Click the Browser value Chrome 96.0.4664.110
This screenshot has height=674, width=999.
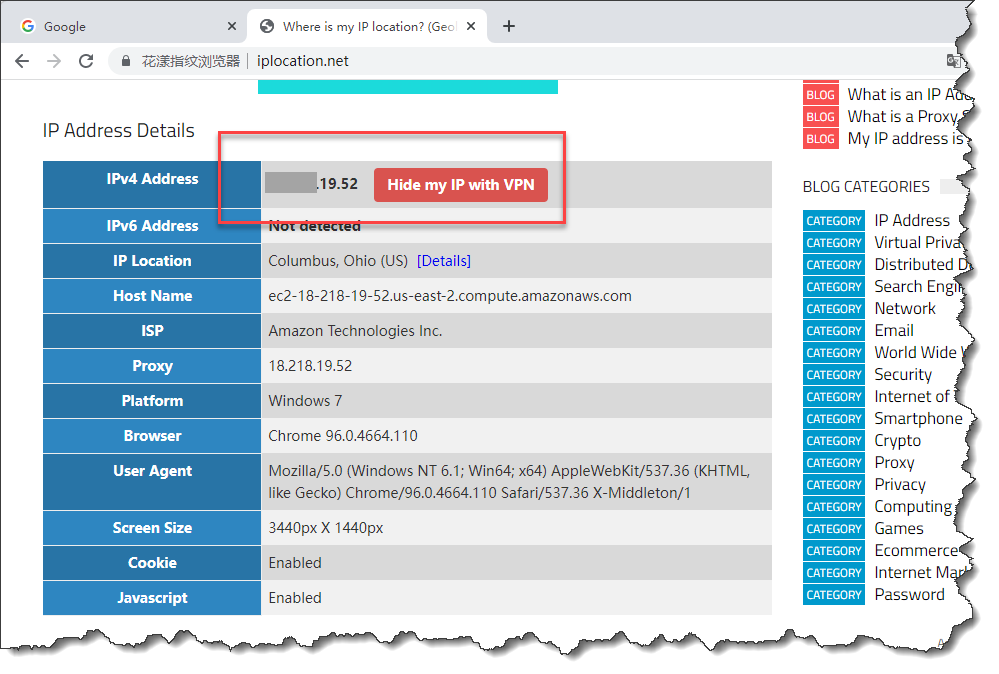[x=343, y=436]
